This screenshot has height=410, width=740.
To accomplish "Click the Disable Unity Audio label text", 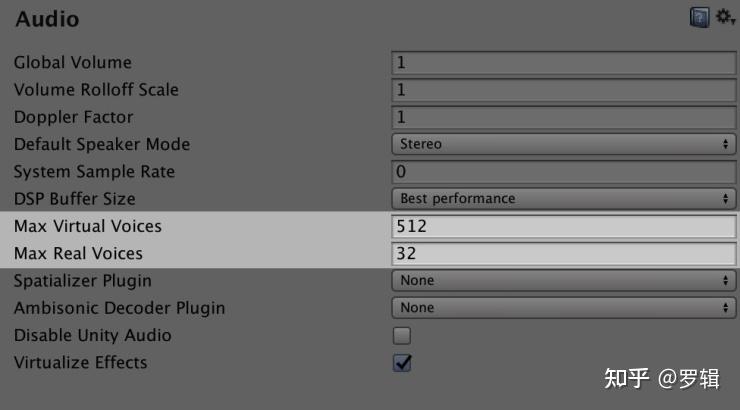I will pyautogui.click(x=92, y=335).
